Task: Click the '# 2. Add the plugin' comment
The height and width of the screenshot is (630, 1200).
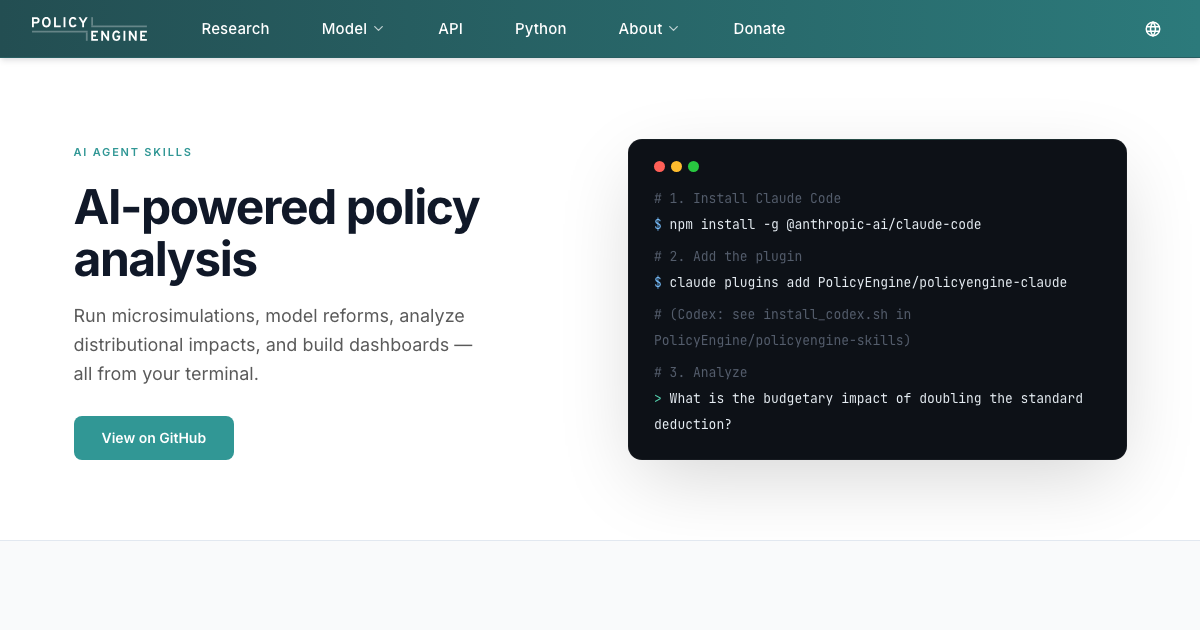Action: (728, 256)
